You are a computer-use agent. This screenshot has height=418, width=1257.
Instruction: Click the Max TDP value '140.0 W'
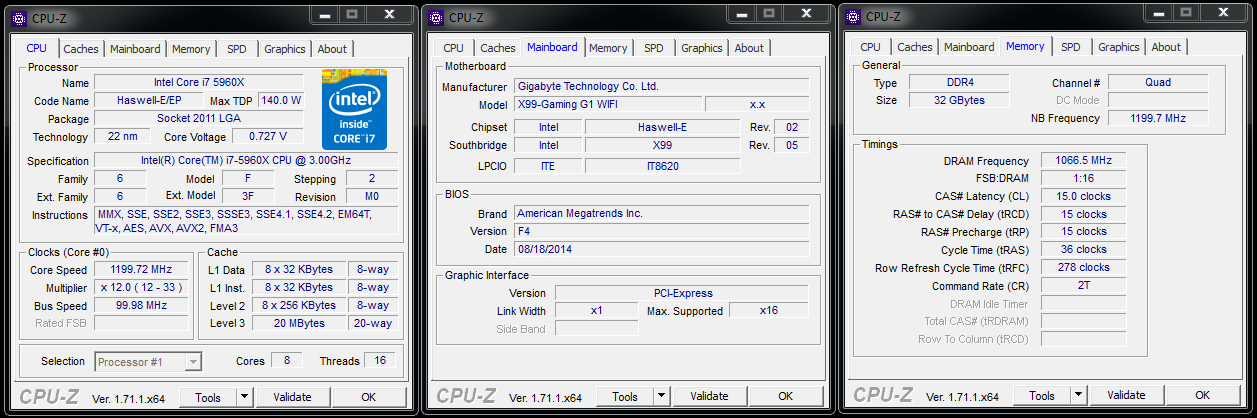pos(280,100)
